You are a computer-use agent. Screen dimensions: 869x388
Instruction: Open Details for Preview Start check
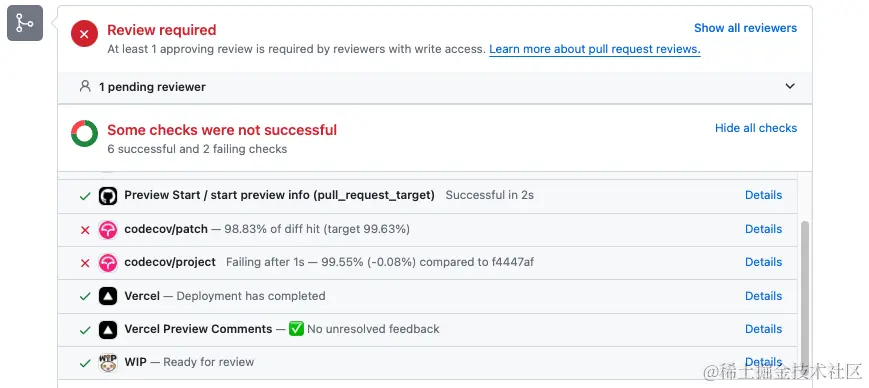coord(763,195)
